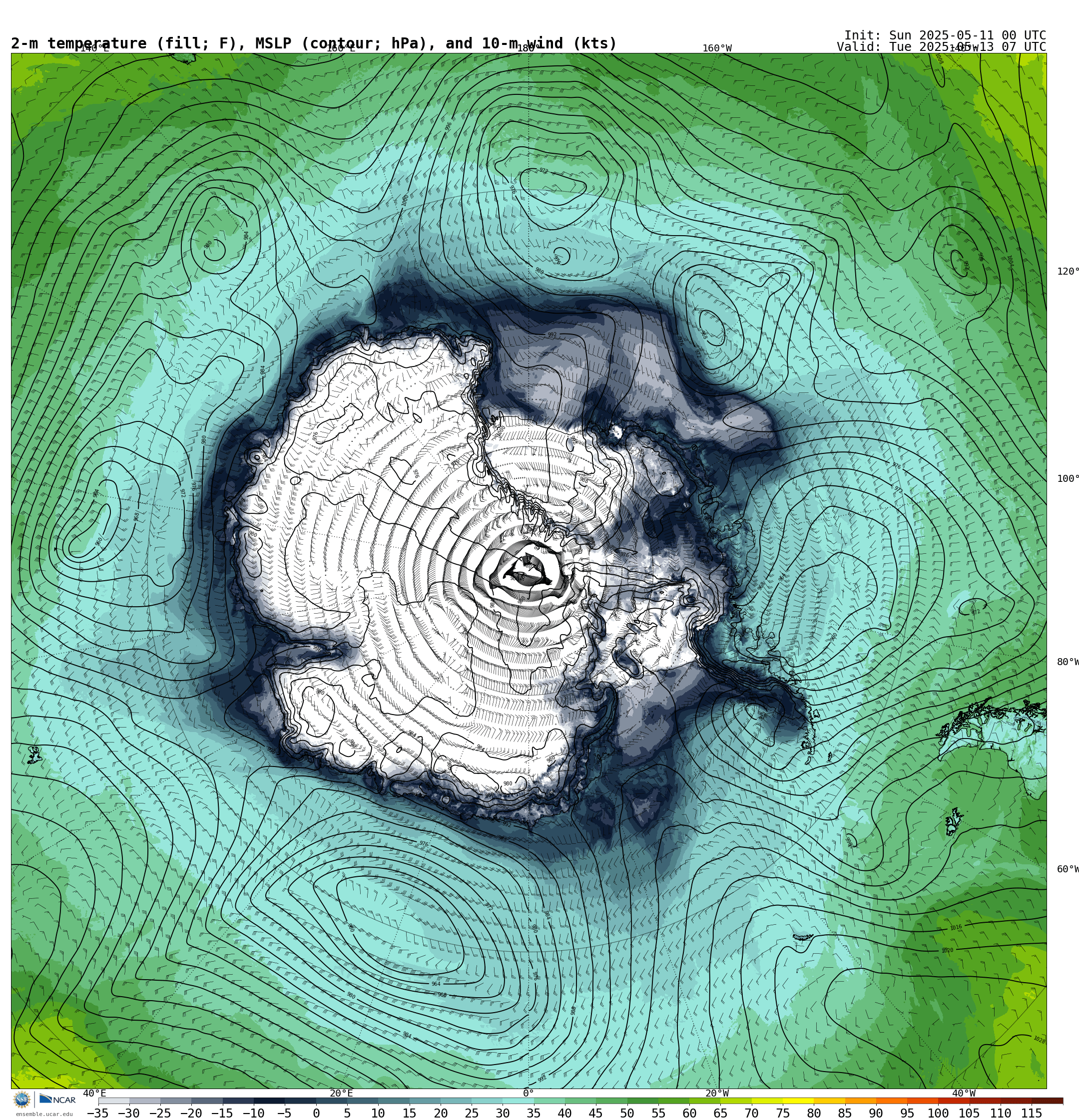Click the NSF logo
Viewport: 1079px width, 1120px height.
click(x=21, y=1100)
